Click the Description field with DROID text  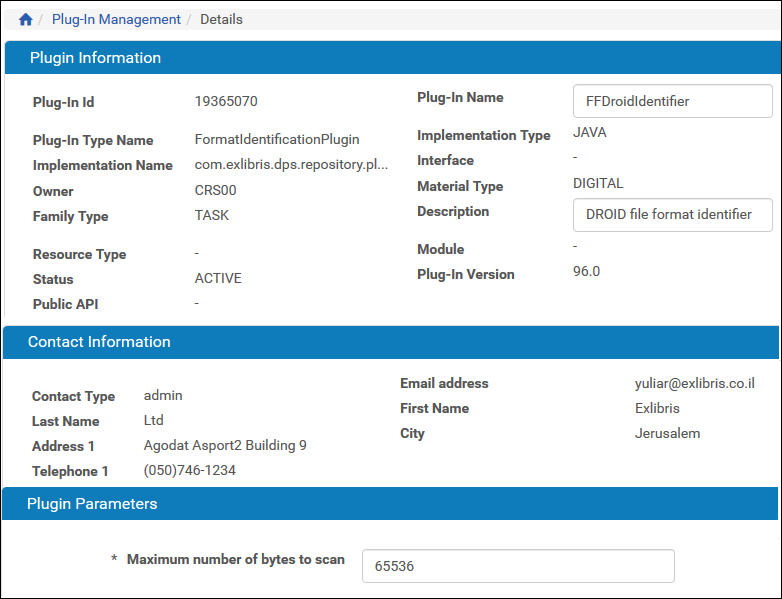[672, 214]
